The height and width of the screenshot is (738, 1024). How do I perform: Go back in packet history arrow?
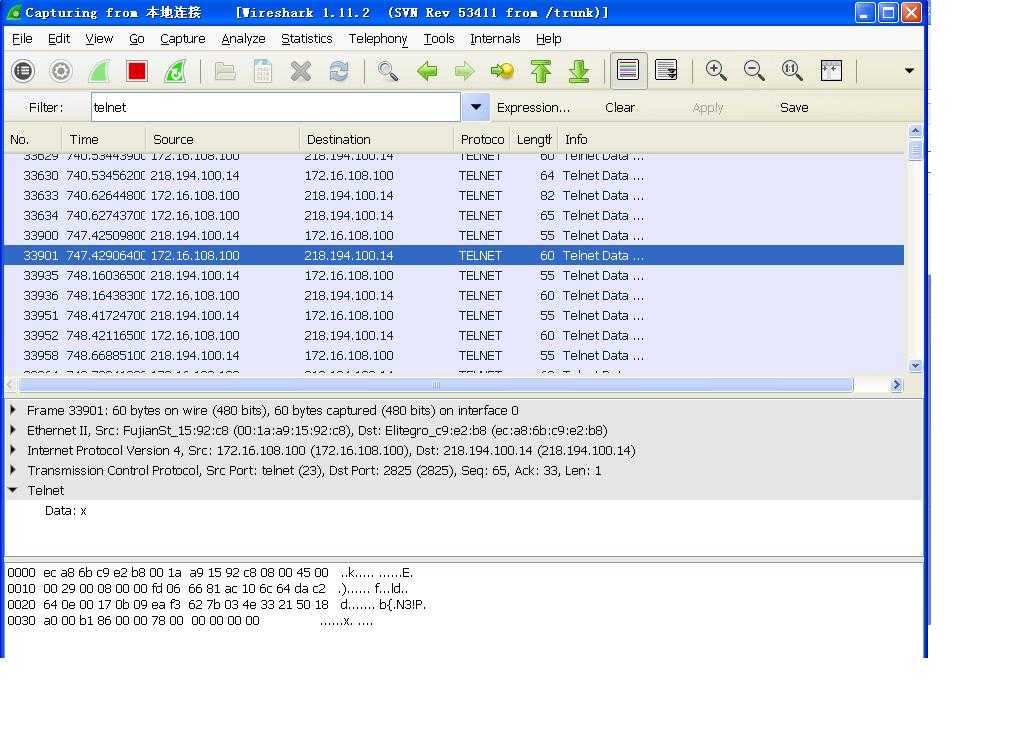[x=426, y=71]
